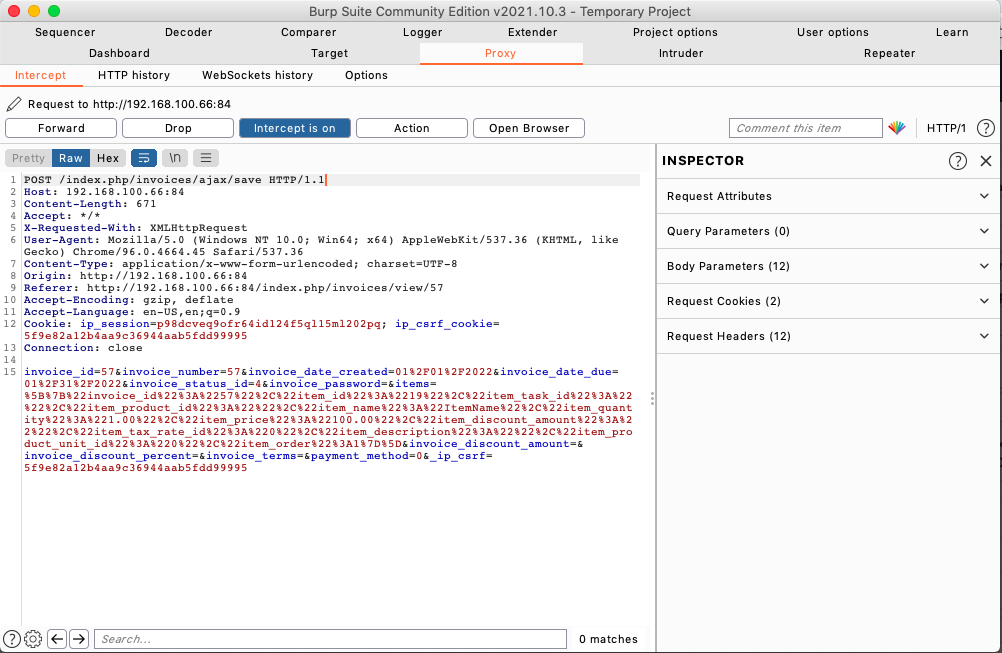Open Inspector help question mark icon
The image size is (1002, 653).
coord(957,161)
